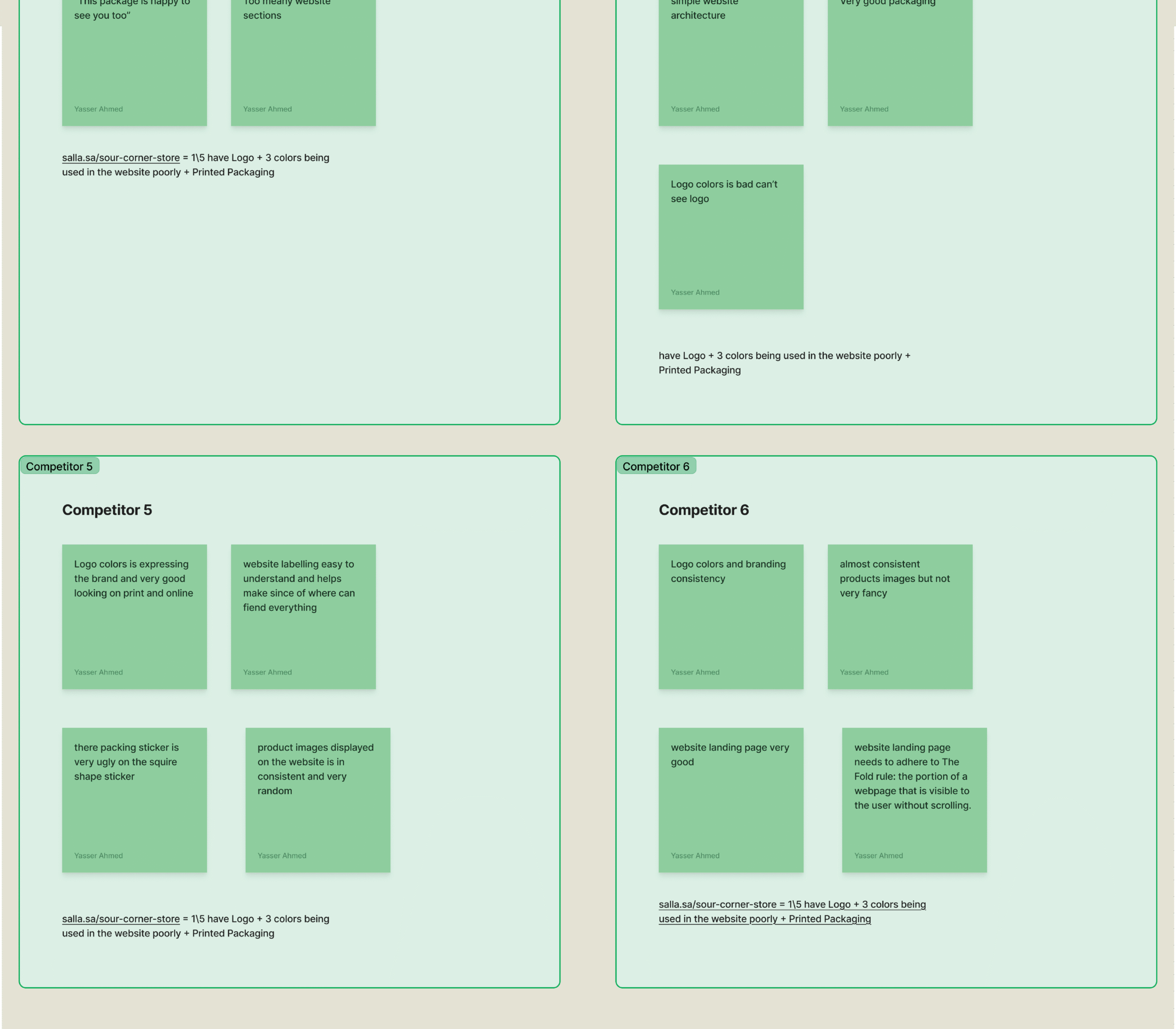Select sticky note 'Logo colors is bad can't see logo'
Screen dimensions: 1176x1029
(x=731, y=237)
